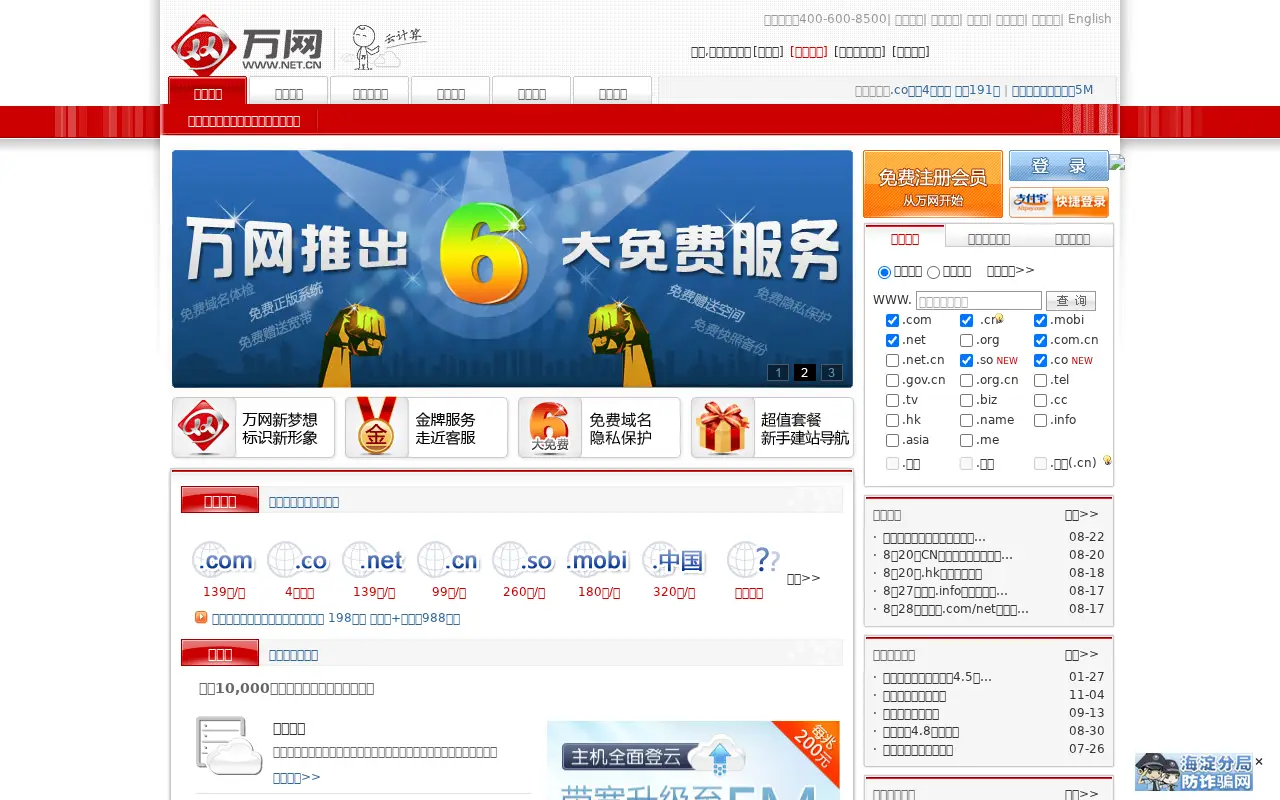Show banner slide 1
Viewport: 1280px width, 800px height.
778,373
